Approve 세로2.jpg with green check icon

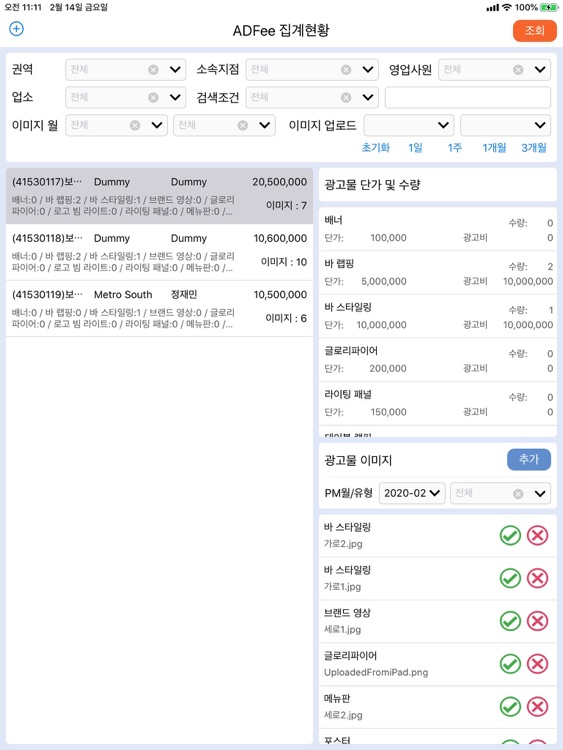(x=510, y=706)
